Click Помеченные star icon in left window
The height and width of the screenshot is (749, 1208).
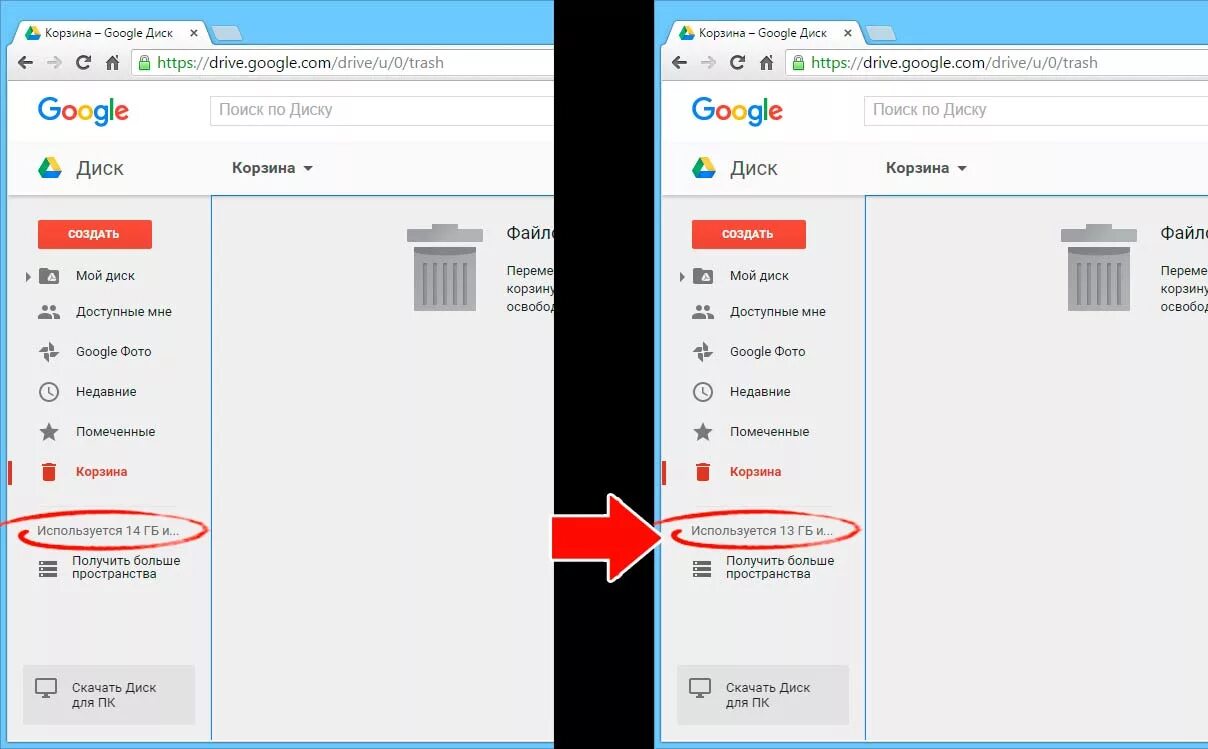(x=49, y=432)
